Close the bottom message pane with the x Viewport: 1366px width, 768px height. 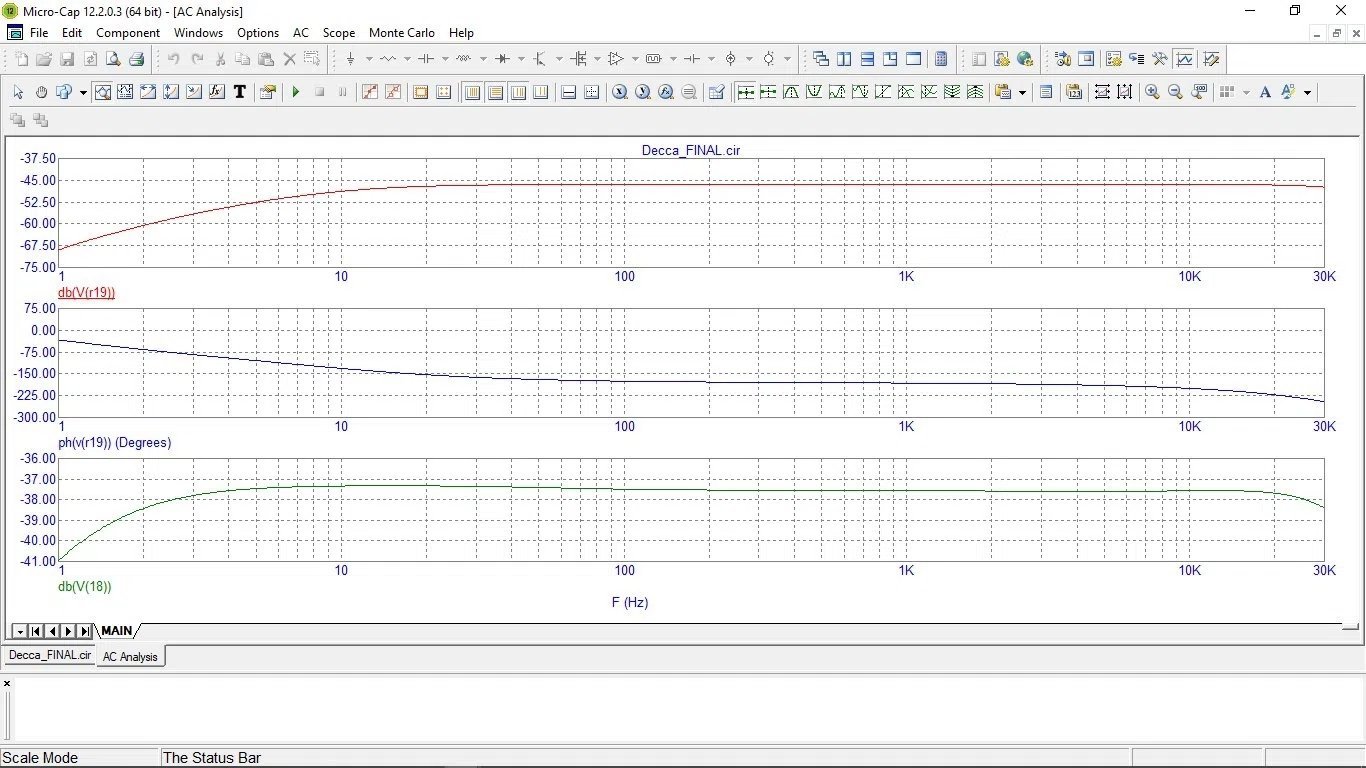point(7,684)
